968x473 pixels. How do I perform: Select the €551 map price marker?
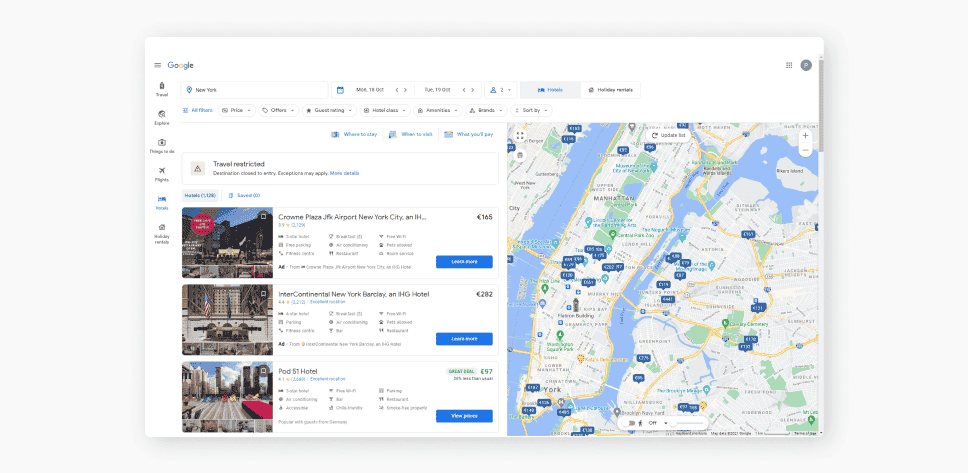pyautogui.click(x=588, y=282)
